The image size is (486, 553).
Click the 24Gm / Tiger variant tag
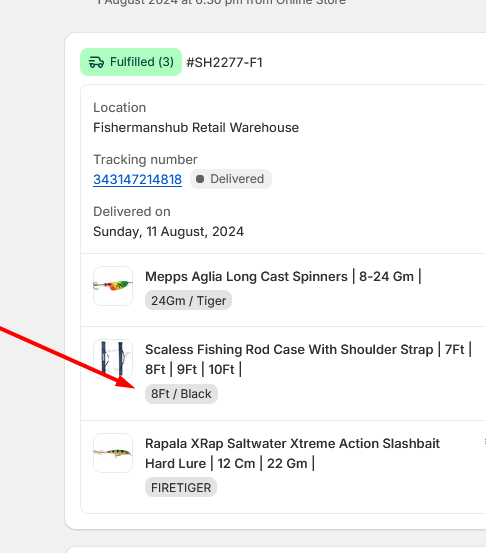pyautogui.click(x=188, y=300)
